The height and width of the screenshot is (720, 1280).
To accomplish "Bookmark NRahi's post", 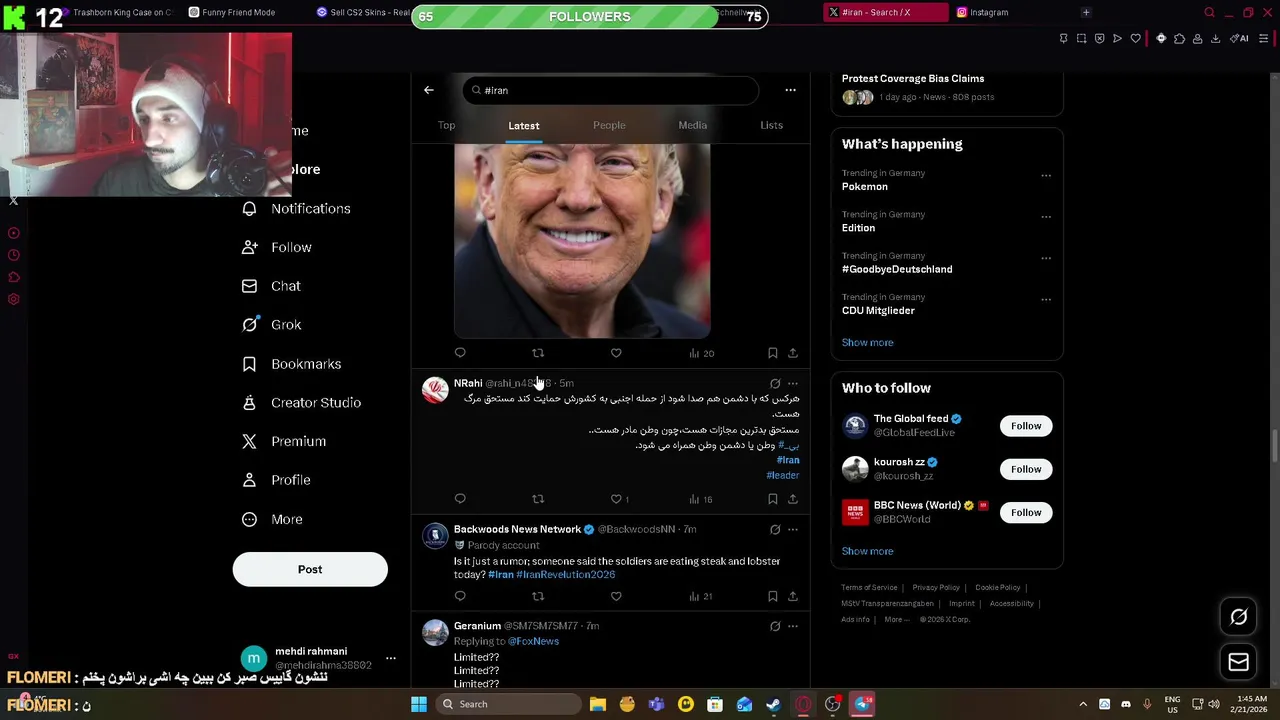I will coord(772,498).
